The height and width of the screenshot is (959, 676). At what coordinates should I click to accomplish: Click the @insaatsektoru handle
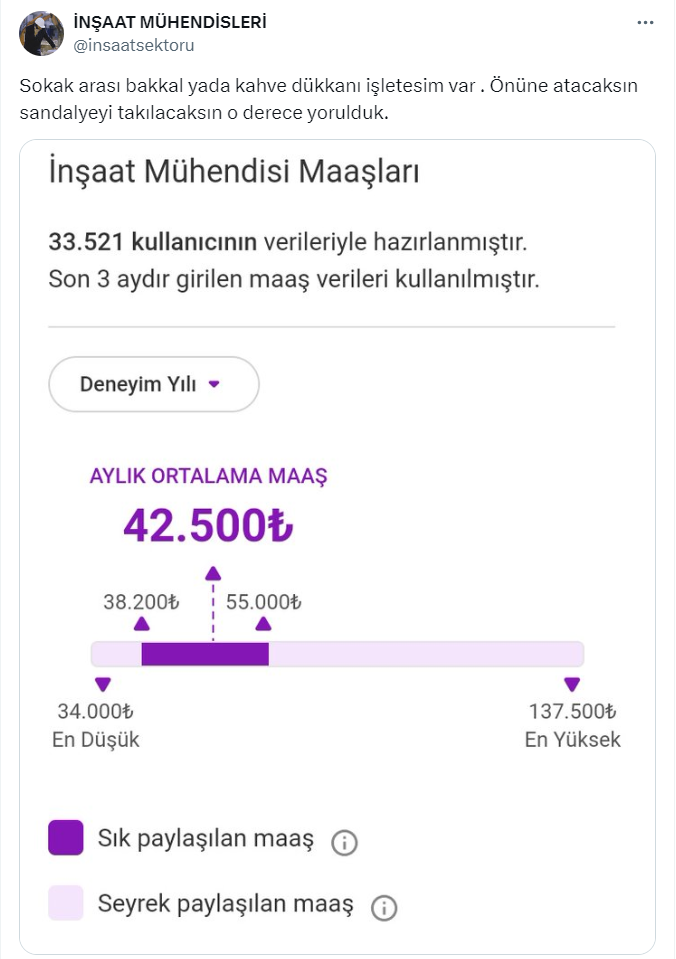coord(135,45)
